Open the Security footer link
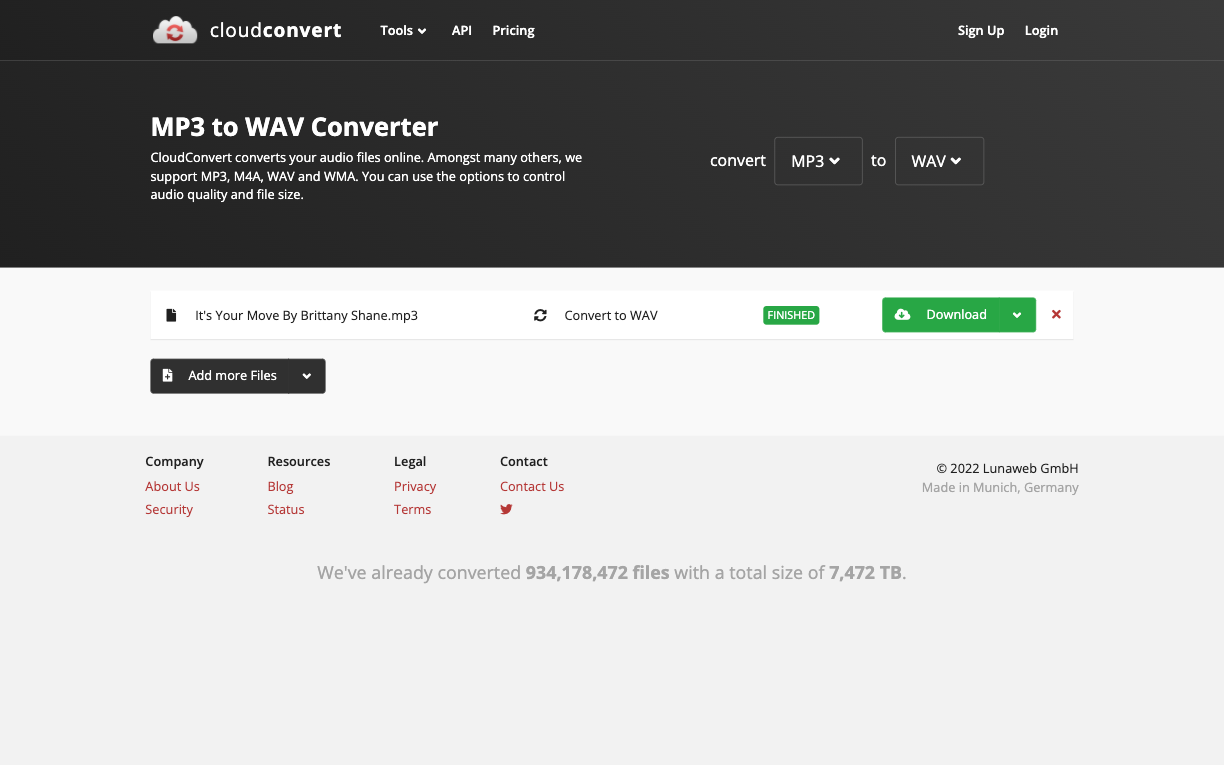 (x=169, y=509)
